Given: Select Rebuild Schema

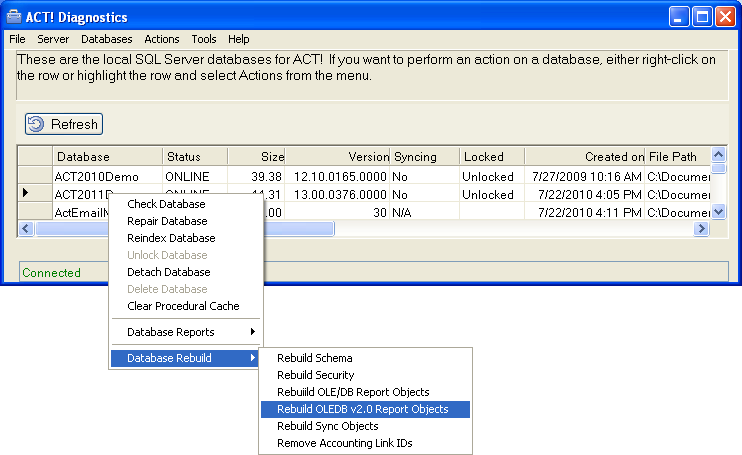Looking at the screenshot, I should point(365,358).
